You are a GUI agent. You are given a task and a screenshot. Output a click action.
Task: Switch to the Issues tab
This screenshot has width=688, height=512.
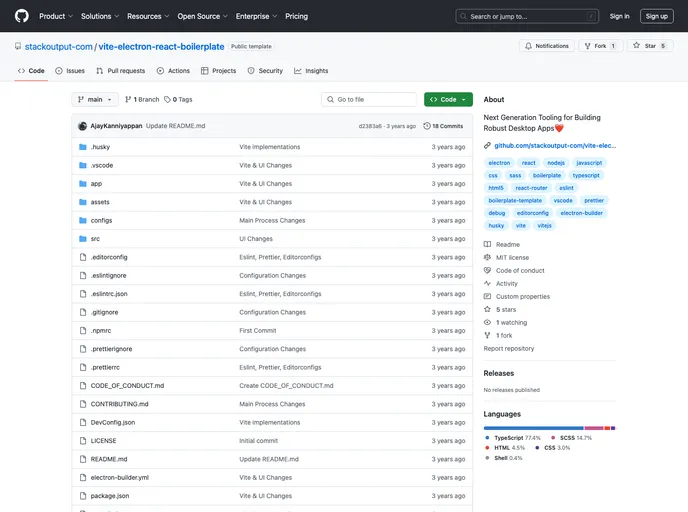coord(70,71)
